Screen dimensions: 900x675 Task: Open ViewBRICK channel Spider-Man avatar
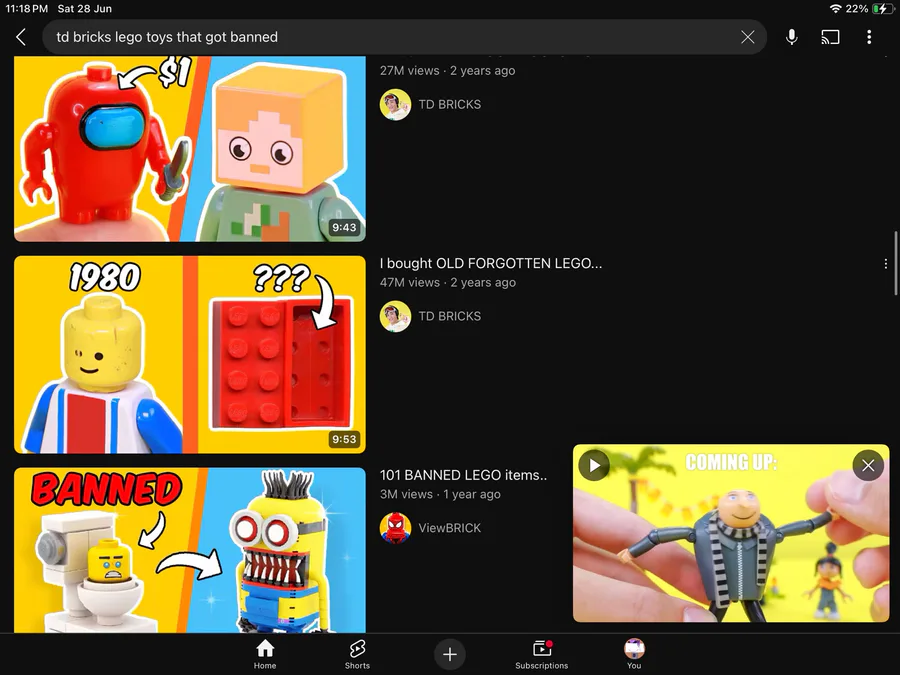coord(395,528)
